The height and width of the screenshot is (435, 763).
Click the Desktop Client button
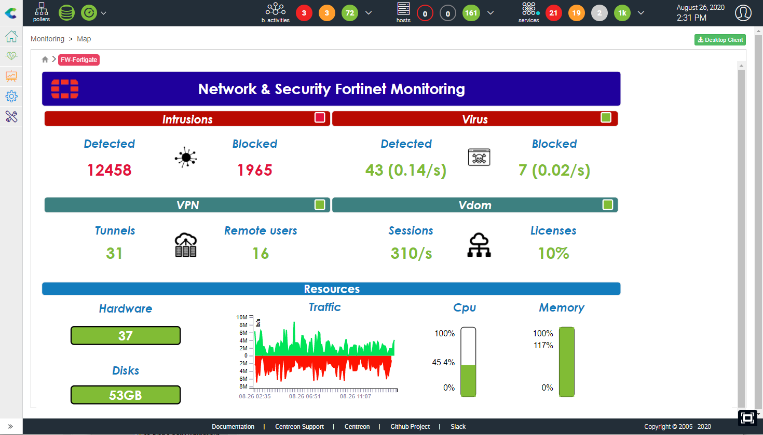[x=720, y=40]
